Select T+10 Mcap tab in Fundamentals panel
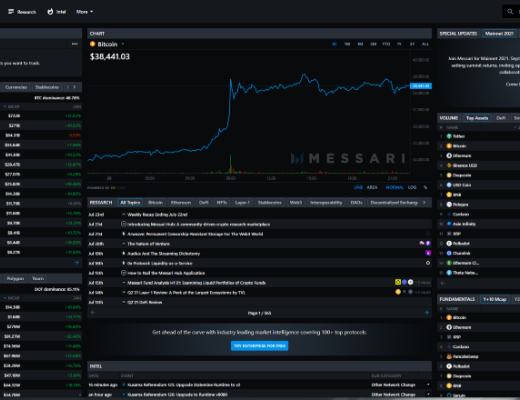 [x=495, y=299]
